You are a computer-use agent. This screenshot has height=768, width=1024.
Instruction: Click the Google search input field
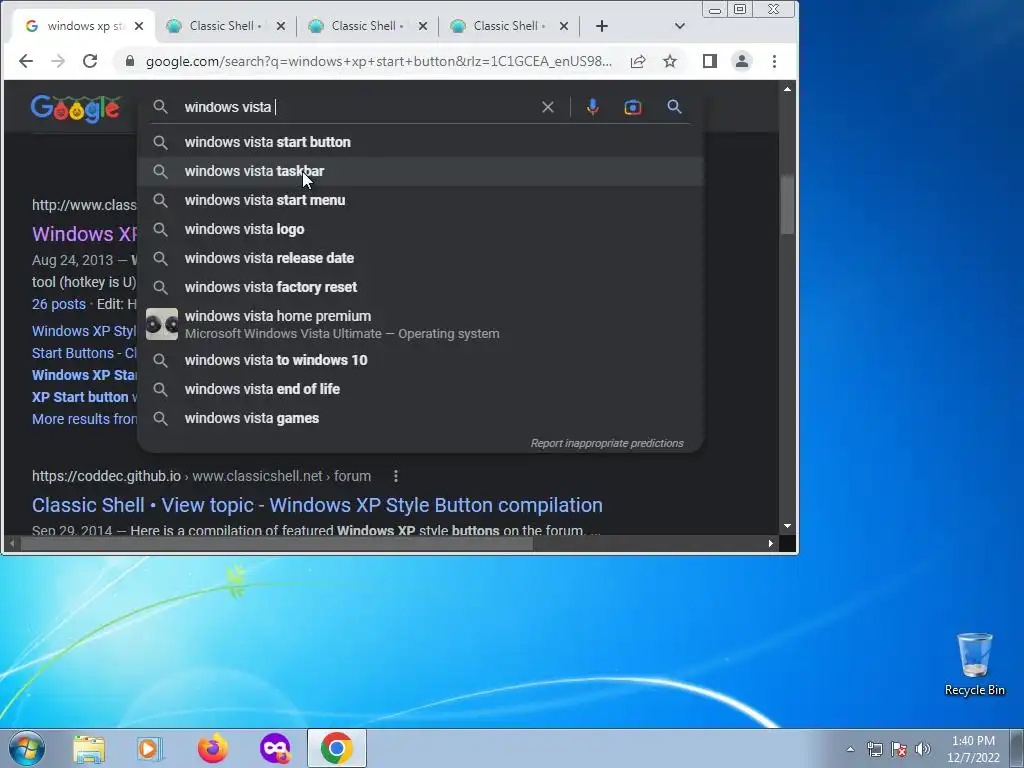coord(359,107)
